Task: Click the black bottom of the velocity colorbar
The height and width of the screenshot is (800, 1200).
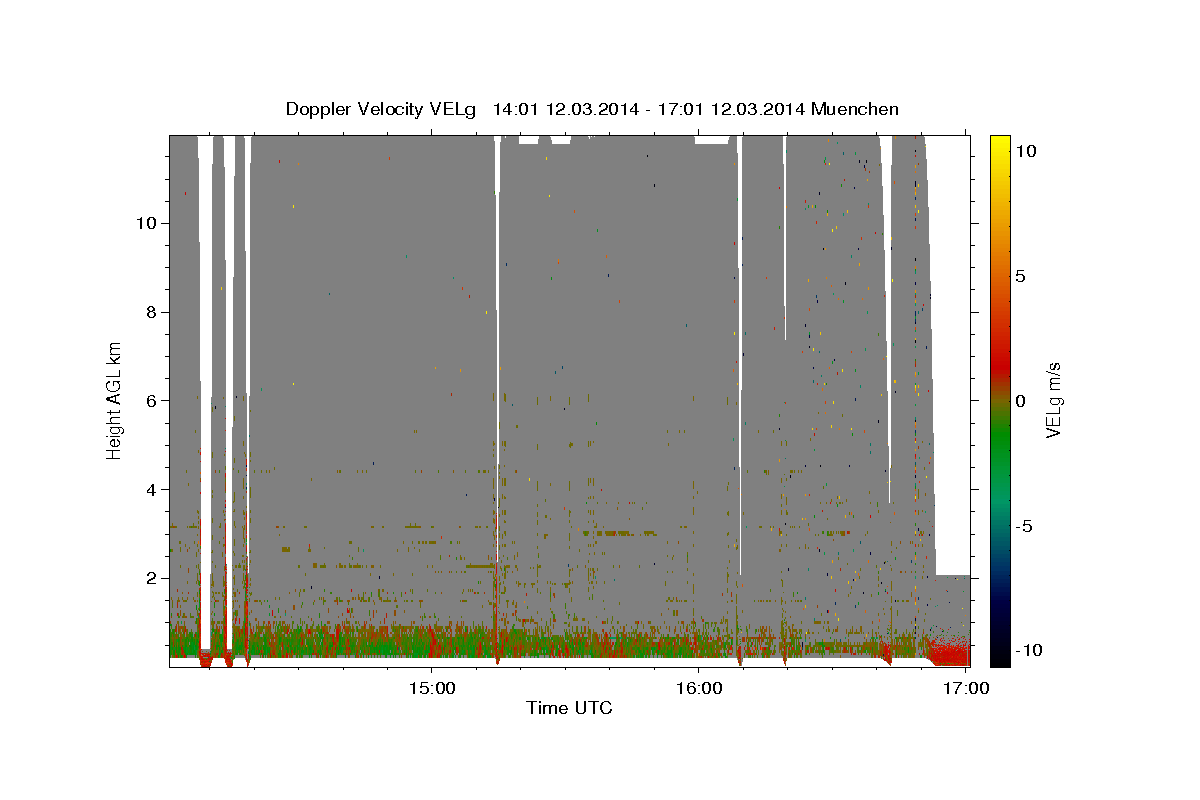Action: pos(999,652)
